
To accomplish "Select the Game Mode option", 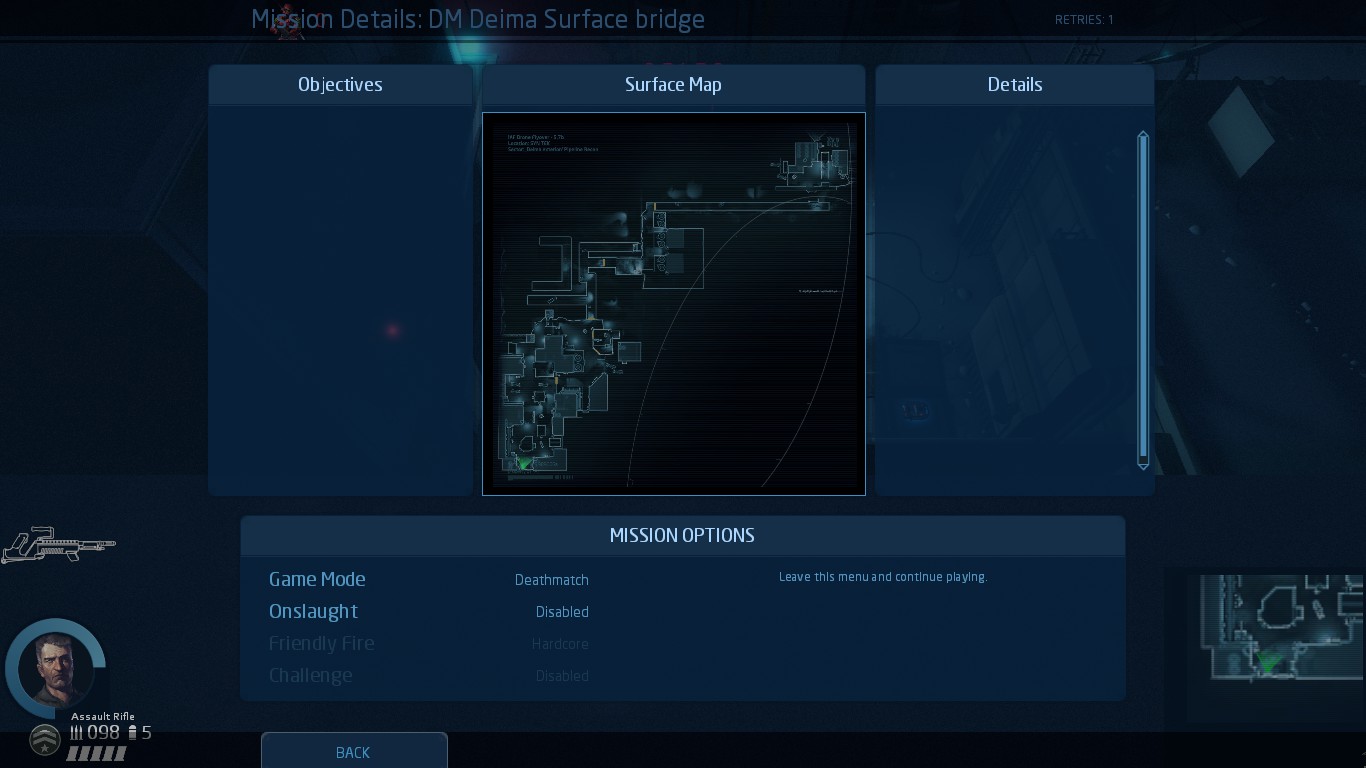I will [317, 579].
